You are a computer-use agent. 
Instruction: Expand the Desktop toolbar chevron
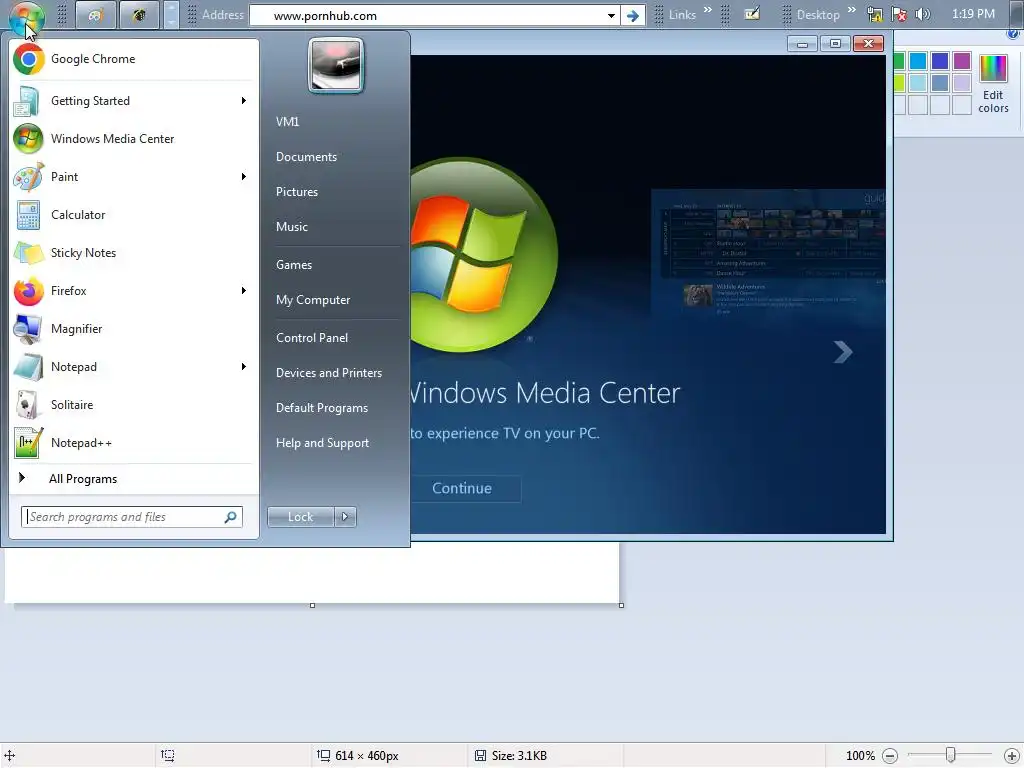[852, 10]
